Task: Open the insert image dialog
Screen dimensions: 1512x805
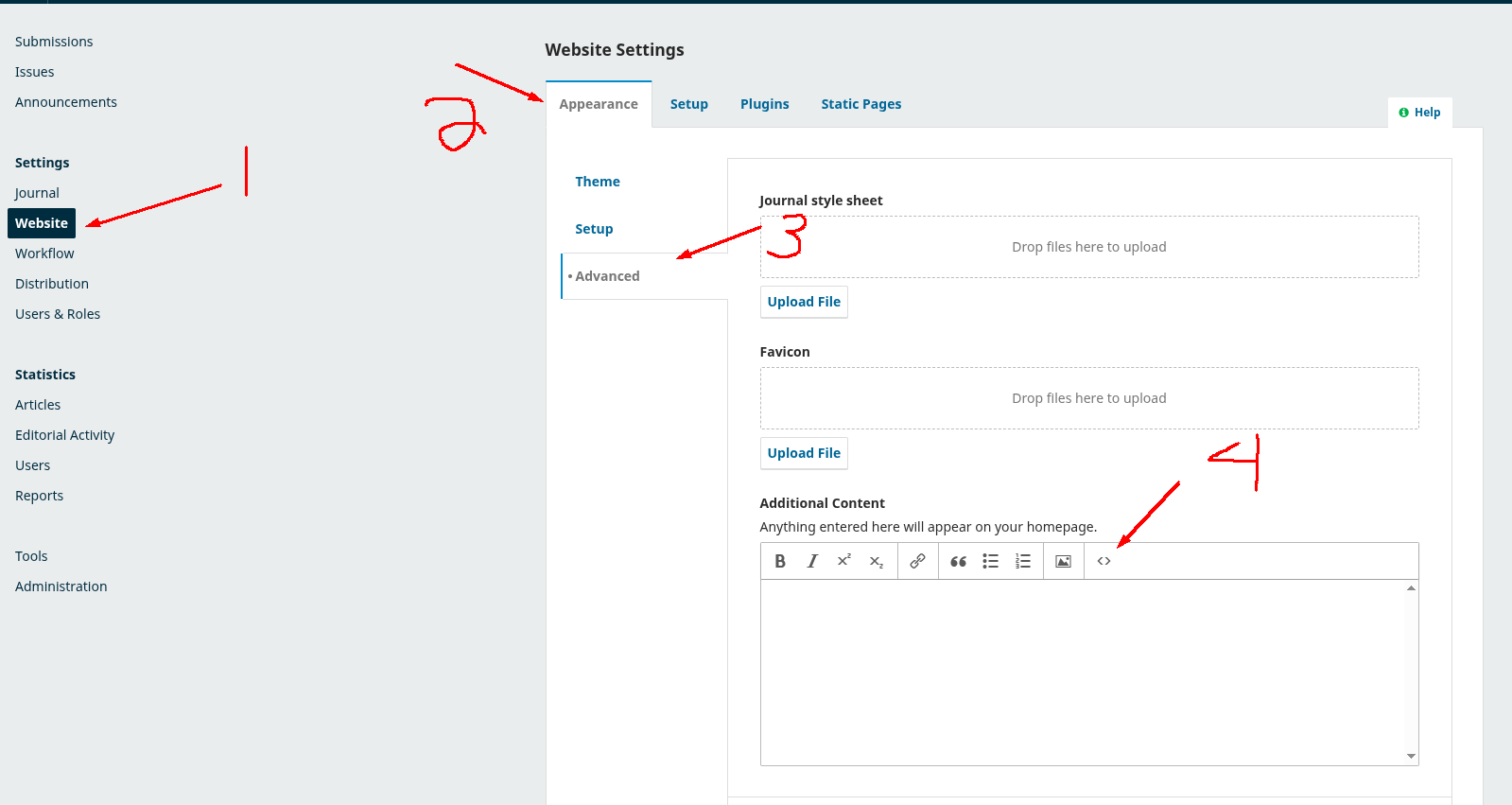Action: 1063,561
